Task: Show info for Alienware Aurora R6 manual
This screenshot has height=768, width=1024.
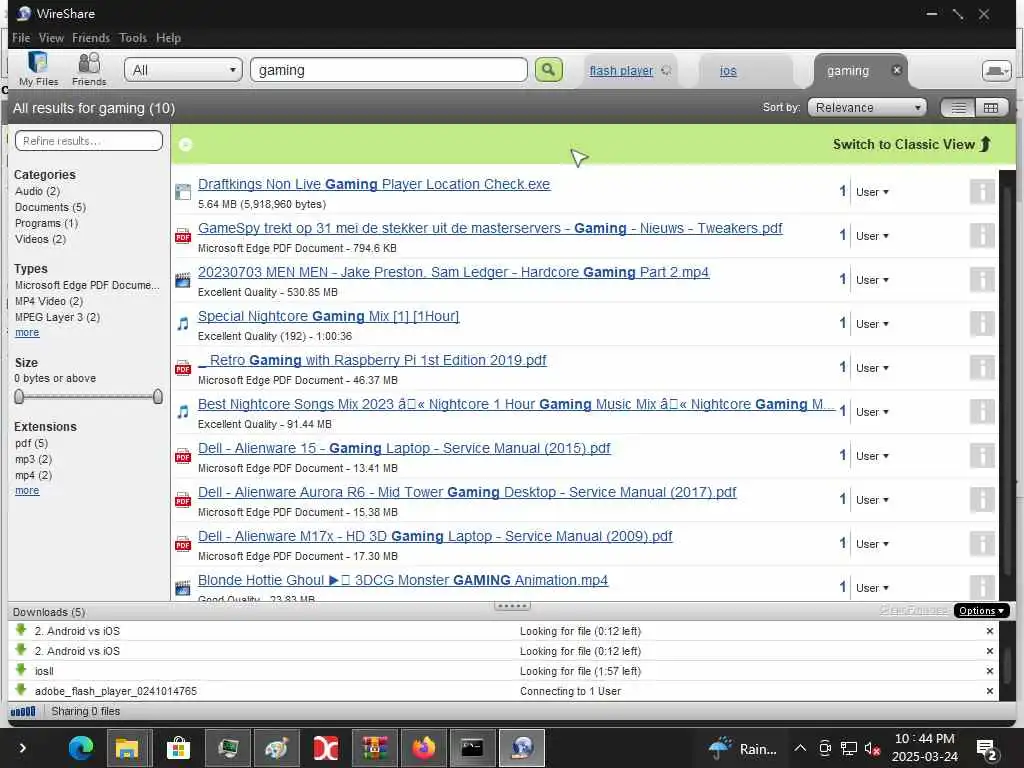Action: [982, 500]
